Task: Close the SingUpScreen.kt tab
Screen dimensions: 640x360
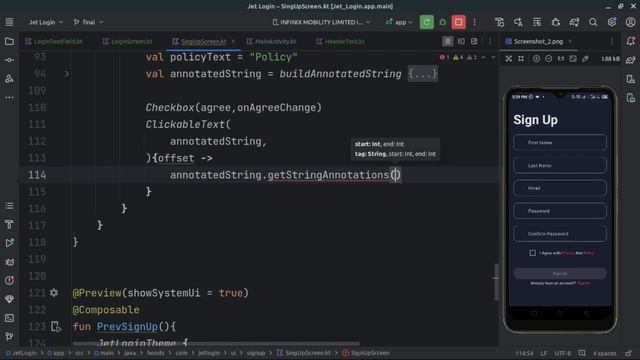Action: click(233, 41)
